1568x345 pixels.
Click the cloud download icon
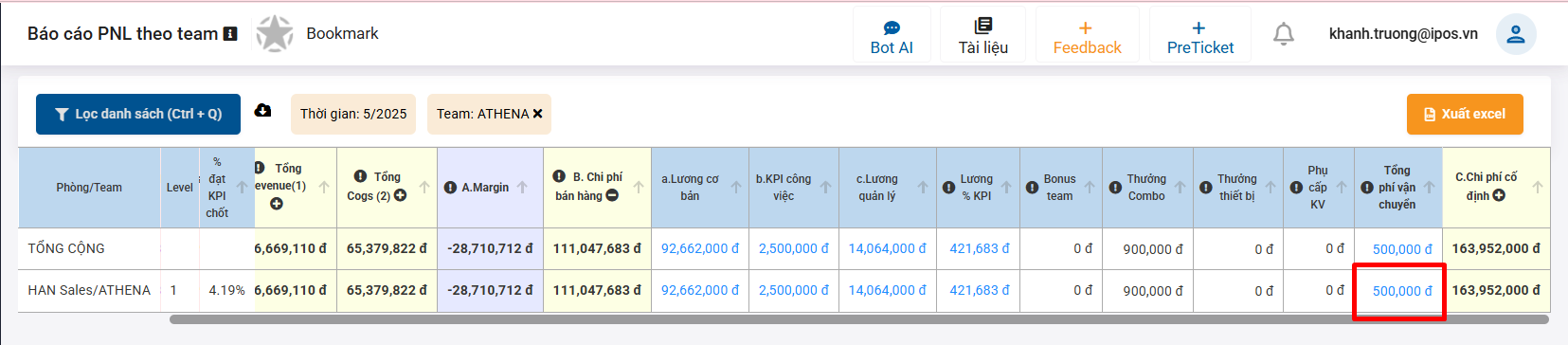(x=263, y=111)
